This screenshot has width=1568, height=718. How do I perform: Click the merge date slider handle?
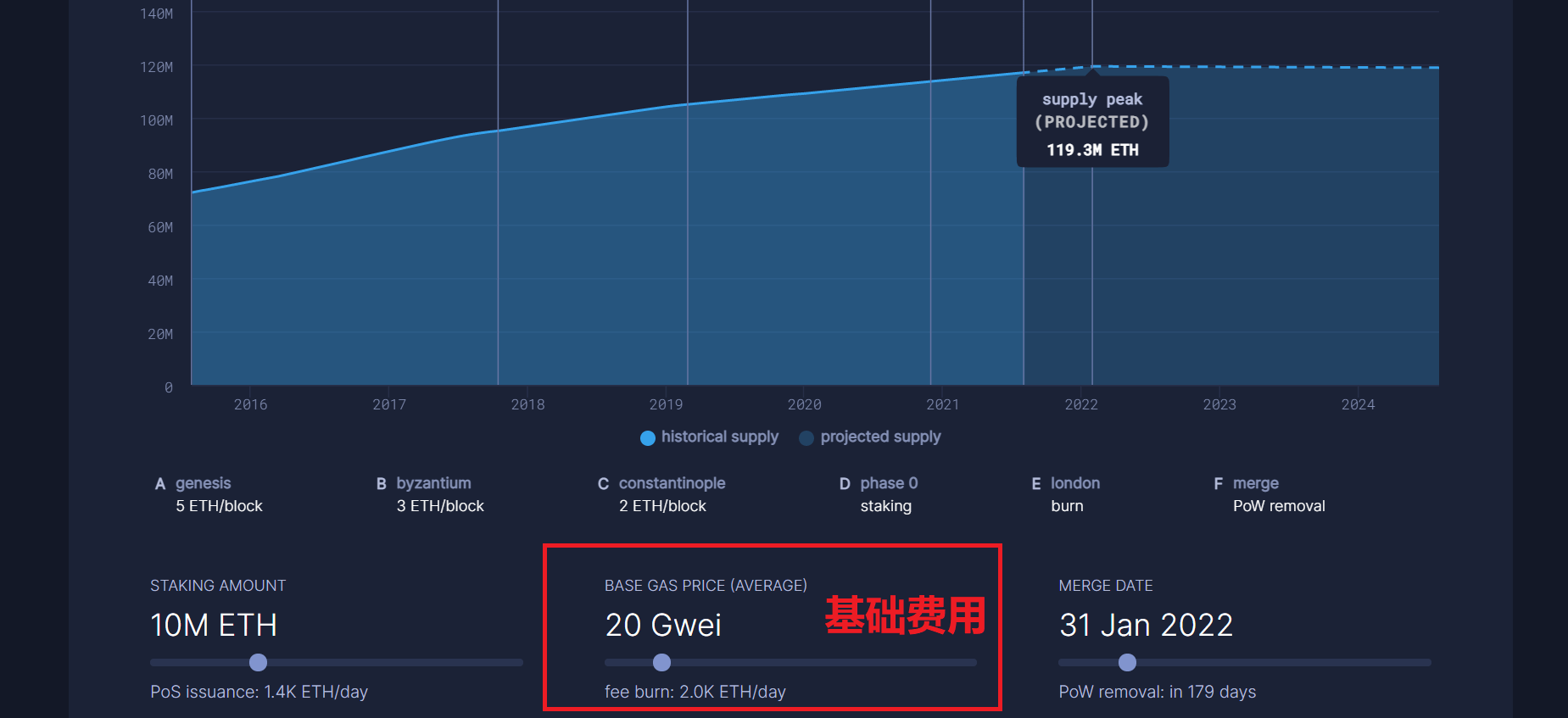tap(1127, 662)
